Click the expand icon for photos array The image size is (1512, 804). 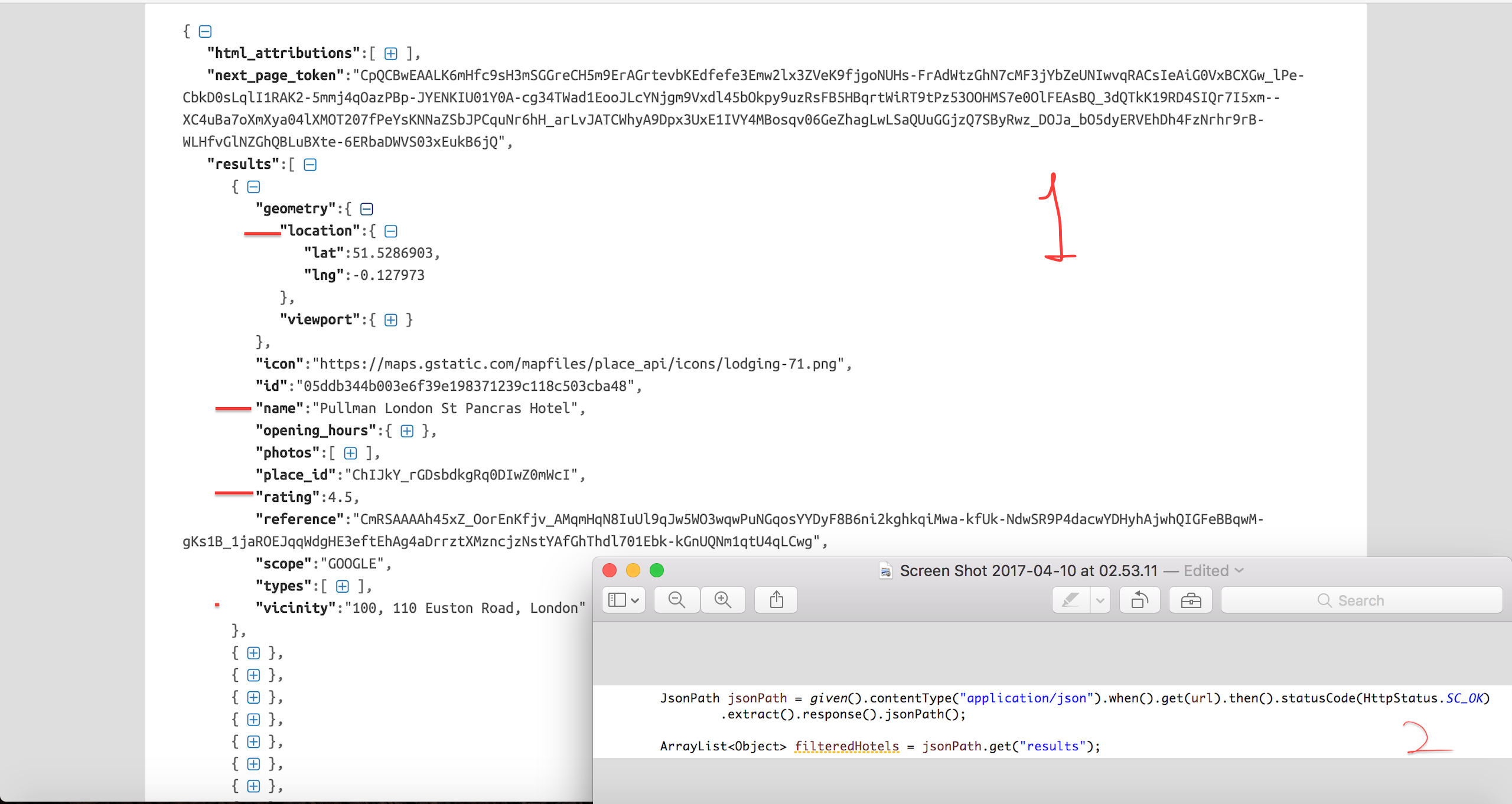pyautogui.click(x=352, y=452)
